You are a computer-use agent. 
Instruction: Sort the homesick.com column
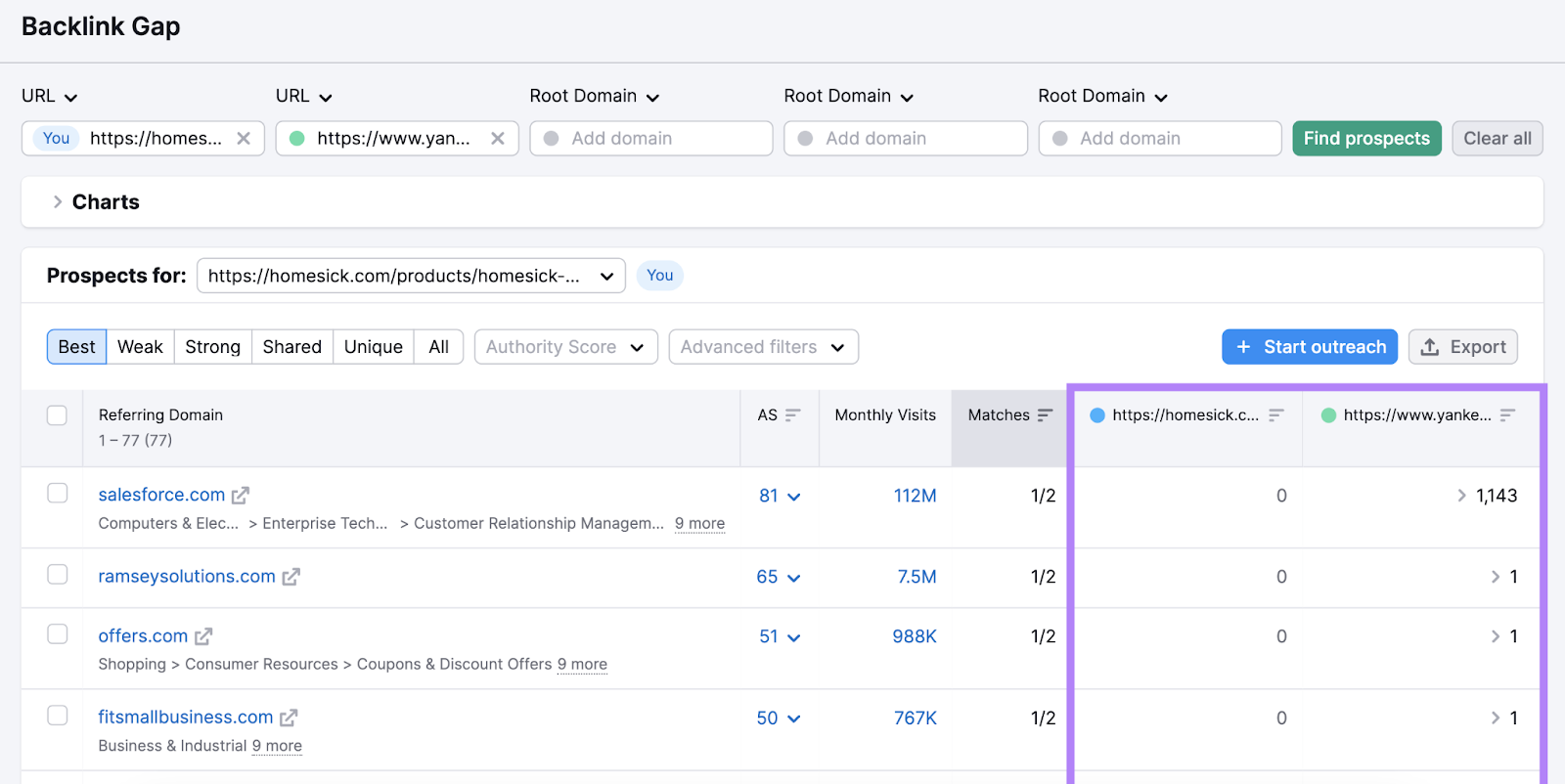(1275, 415)
